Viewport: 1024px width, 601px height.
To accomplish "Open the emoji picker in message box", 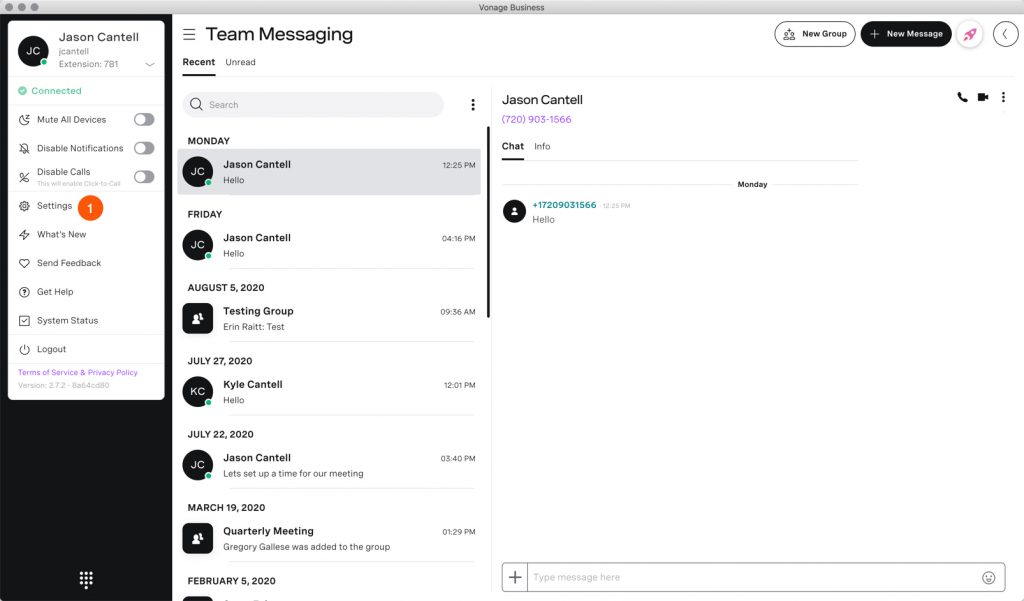I will click(989, 577).
